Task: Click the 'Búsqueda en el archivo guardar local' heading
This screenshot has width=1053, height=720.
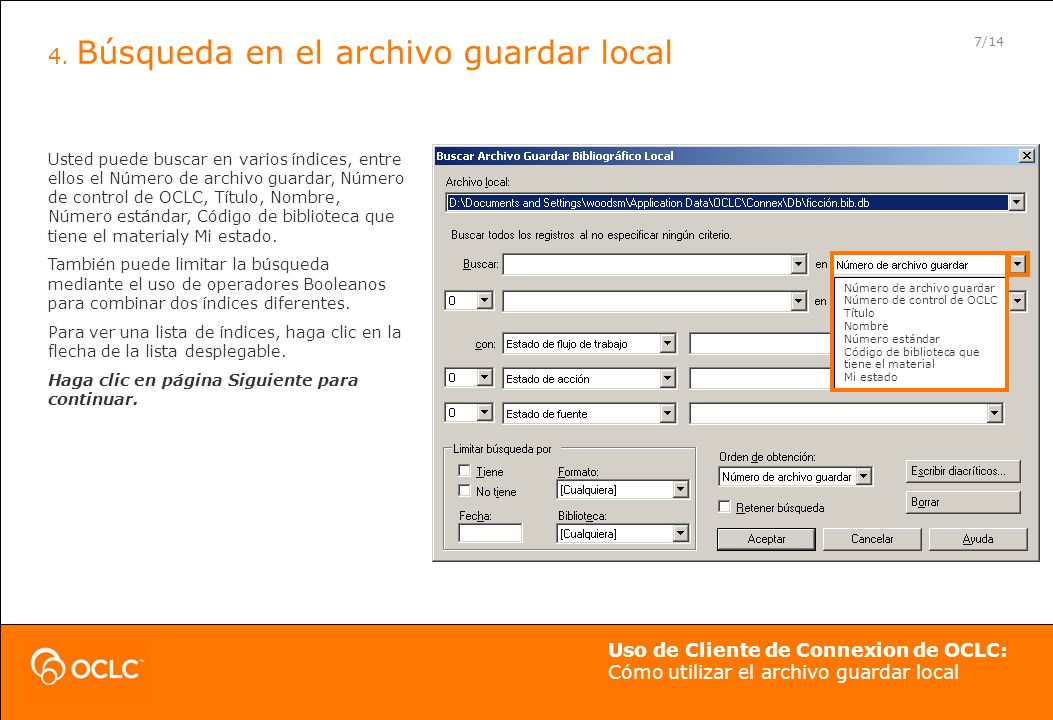Action: (374, 52)
